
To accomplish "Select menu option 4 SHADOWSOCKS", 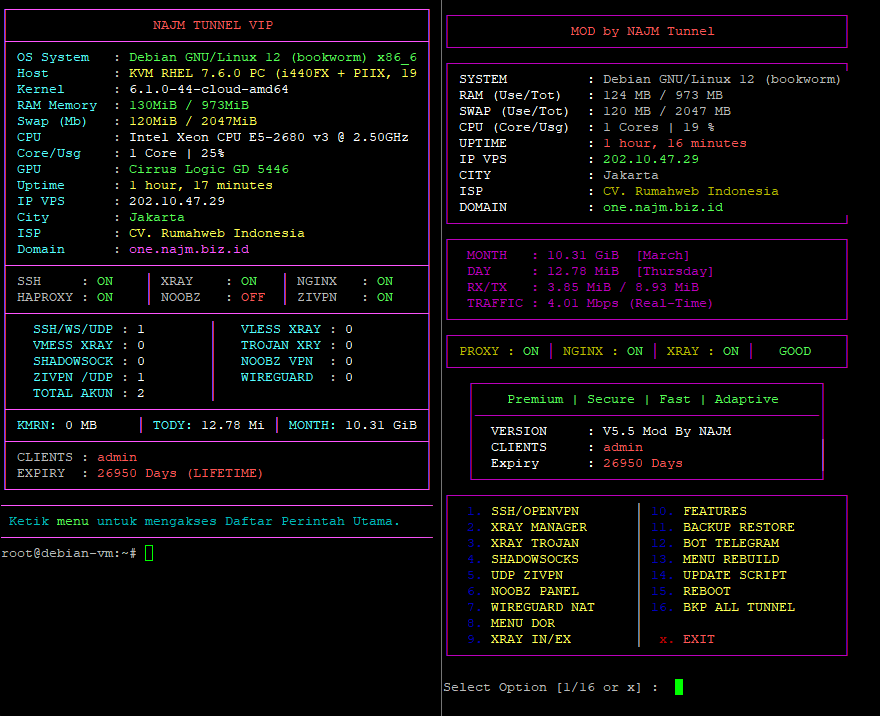I will coord(523,559).
